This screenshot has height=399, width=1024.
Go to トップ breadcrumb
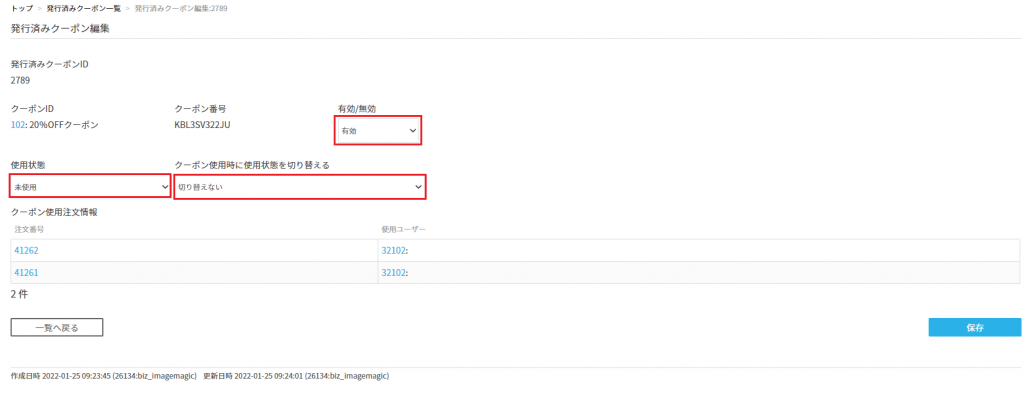22,8
